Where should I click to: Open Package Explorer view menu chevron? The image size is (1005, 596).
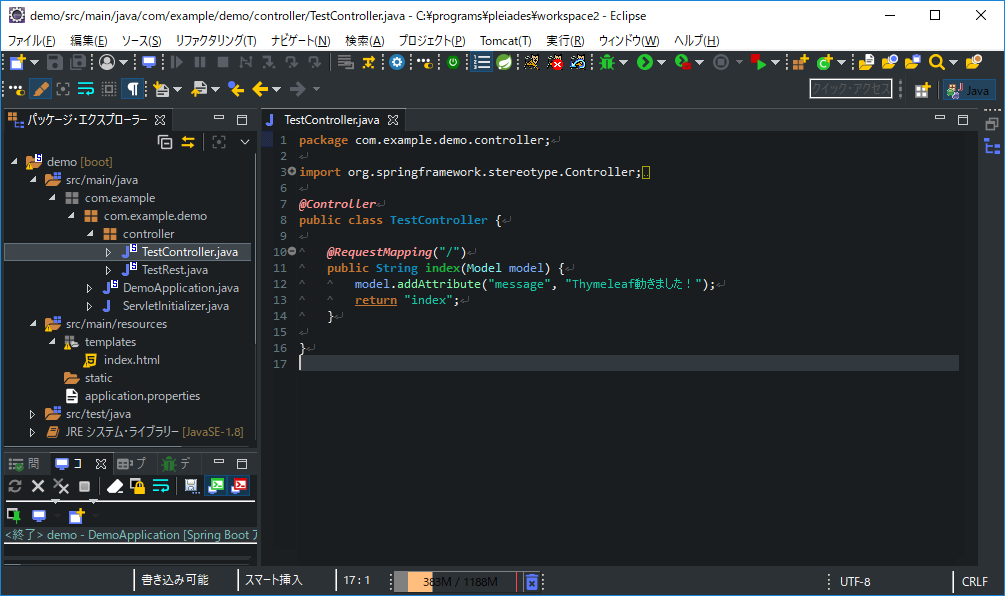coord(245,142)
